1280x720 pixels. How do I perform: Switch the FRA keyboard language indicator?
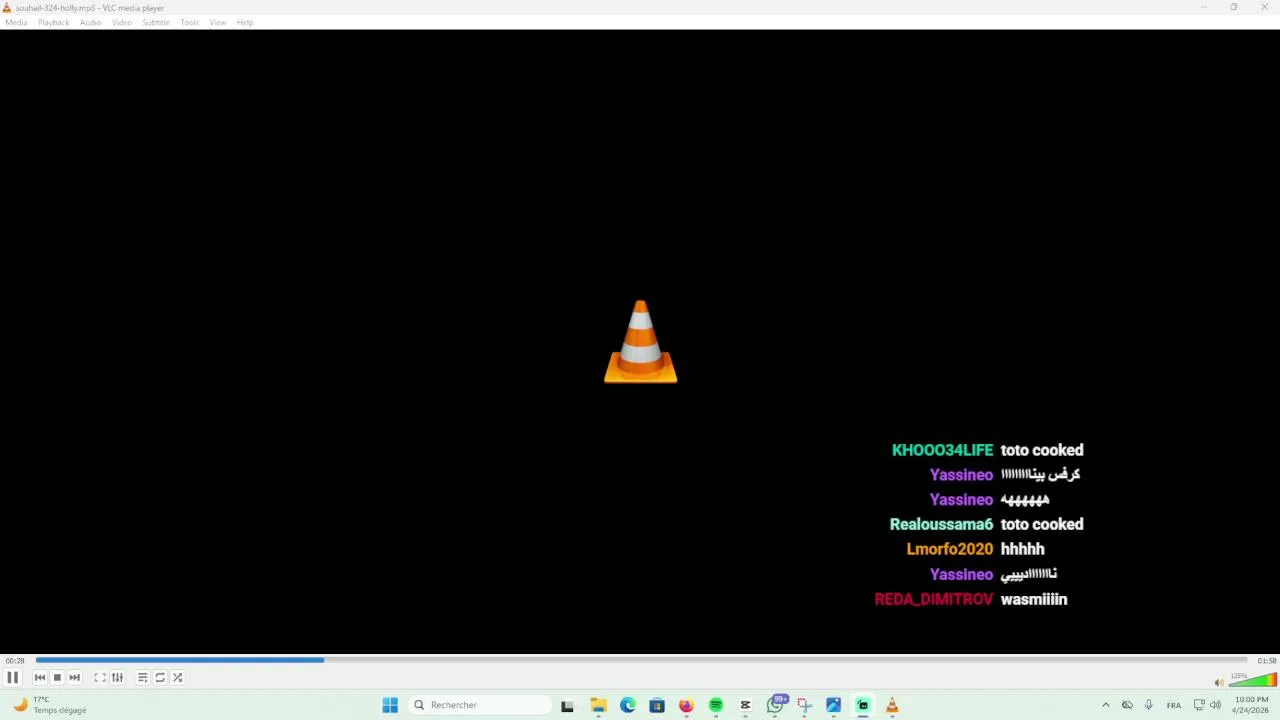(x=1174, y=705)
